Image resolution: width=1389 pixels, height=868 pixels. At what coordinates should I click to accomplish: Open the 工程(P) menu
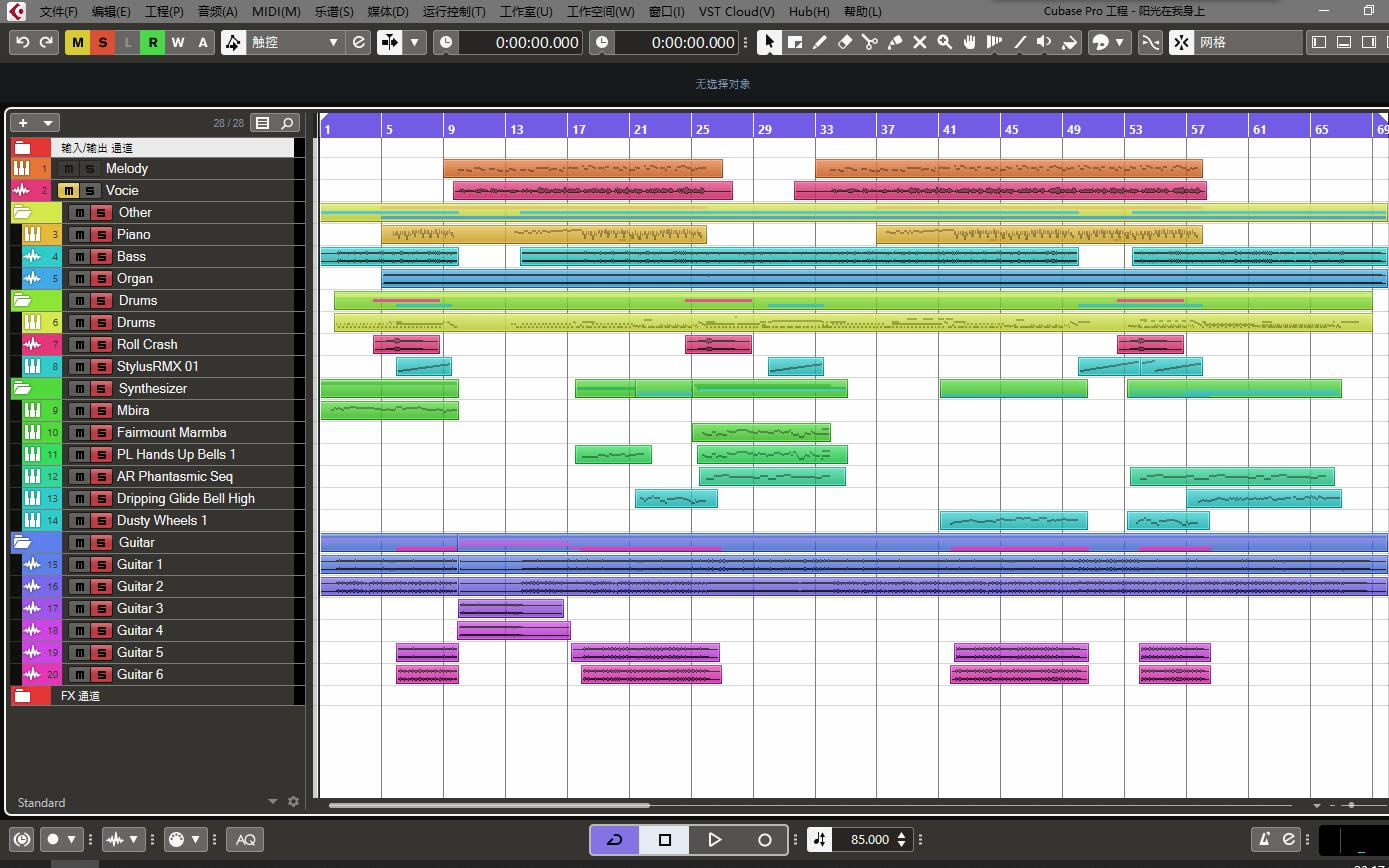pyautogui.click(x=164, y=11)
